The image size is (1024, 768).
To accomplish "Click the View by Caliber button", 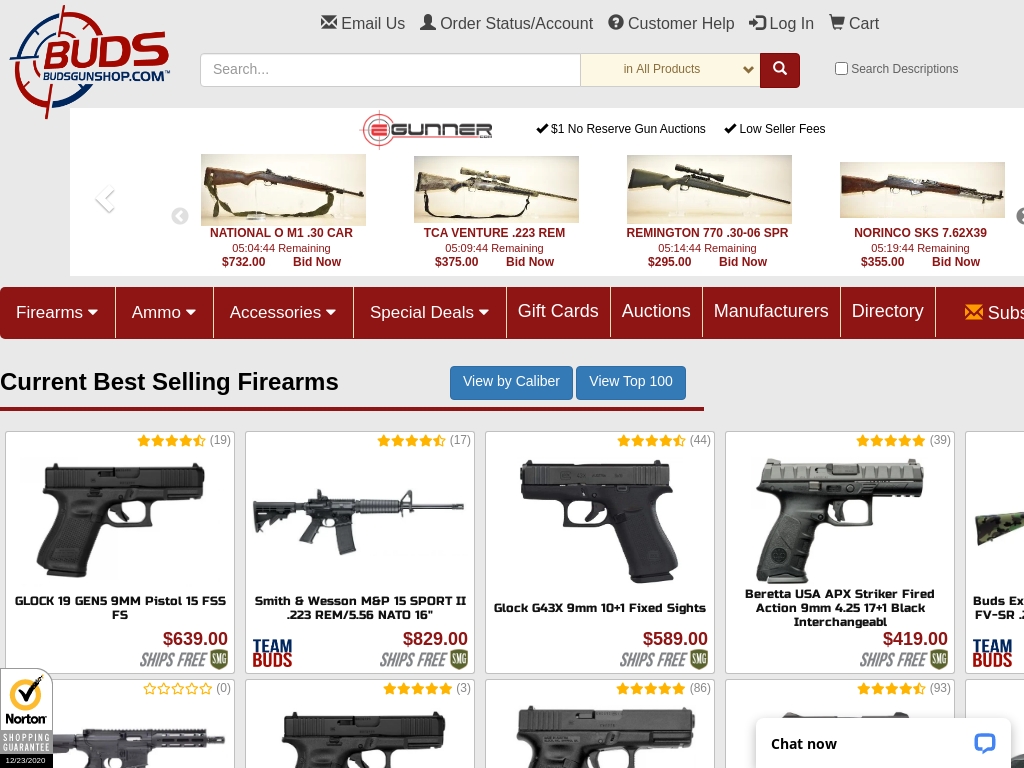I will pyautogui.click(x=511, y=382).
